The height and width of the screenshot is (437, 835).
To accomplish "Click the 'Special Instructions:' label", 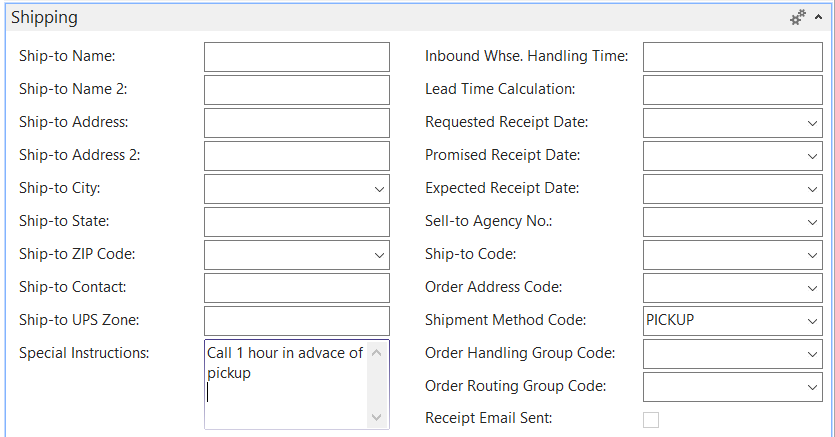I will [84, 353].
